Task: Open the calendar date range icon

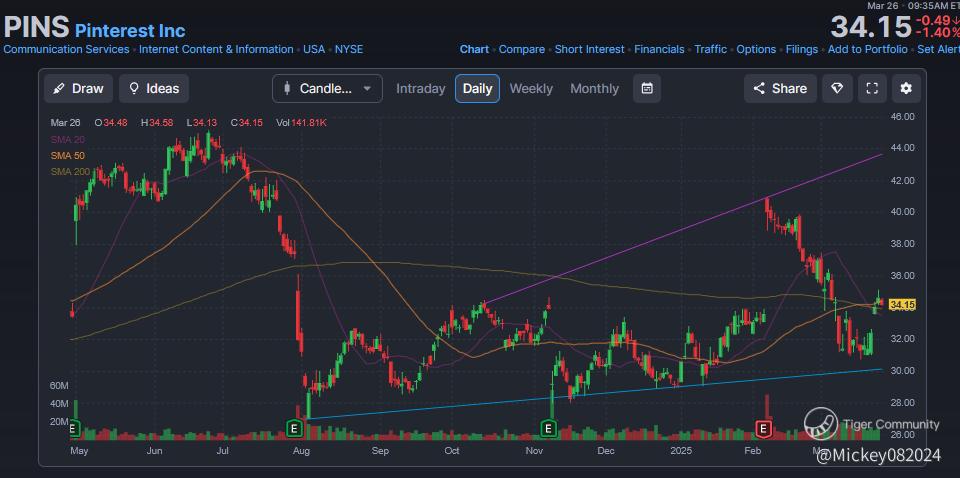Action: [x=647, y=89]
